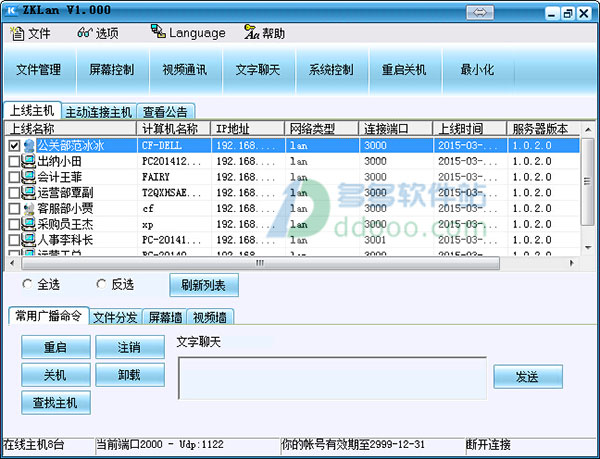600x459 pixels.
Task: Click the user icon for 客服部小贾
Action: click(29, 208)
